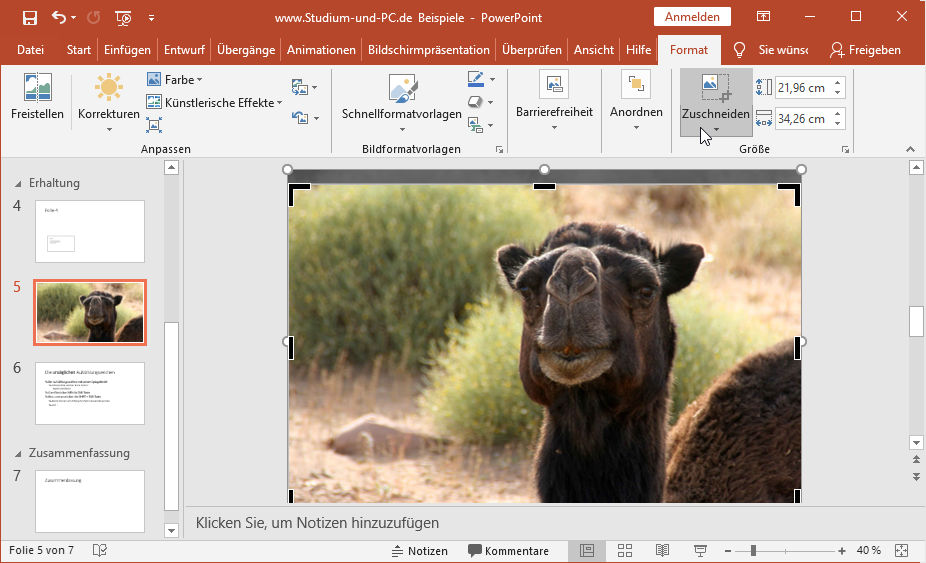Collapse the Zusammenfassung section
This screenshot has width=926, height=563.
coord(18,454)
